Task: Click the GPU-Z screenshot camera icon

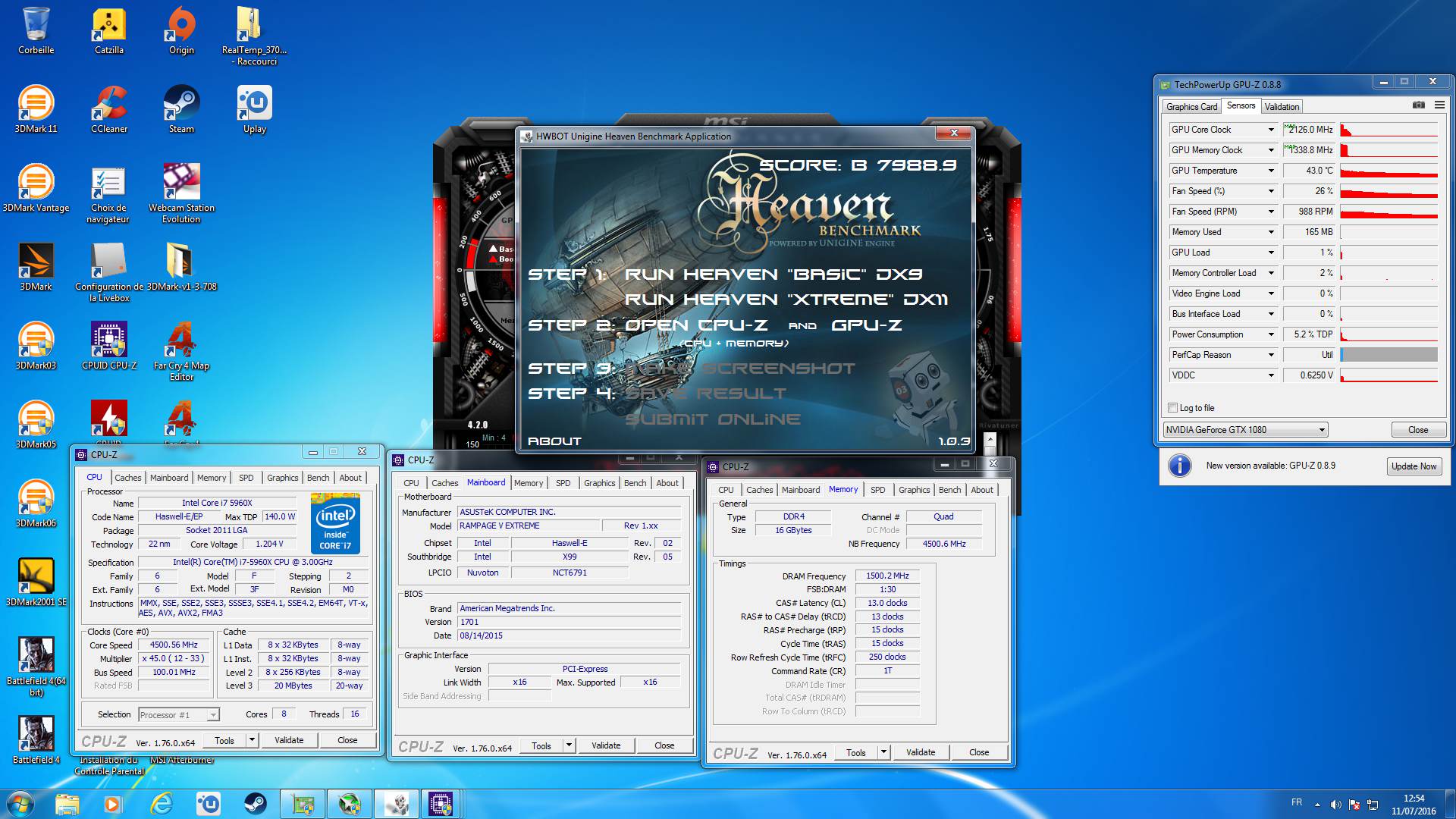Action: (1419, 105)
